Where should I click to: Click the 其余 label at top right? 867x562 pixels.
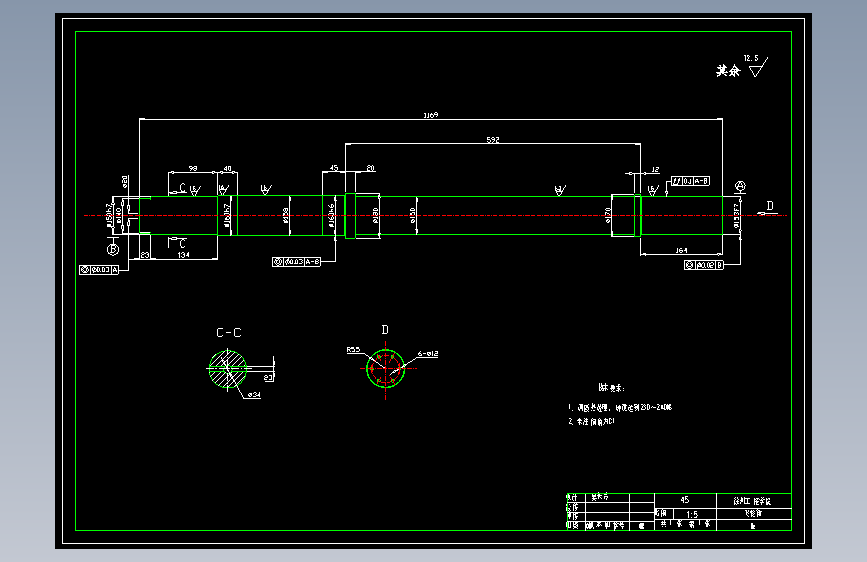[728, 71]
